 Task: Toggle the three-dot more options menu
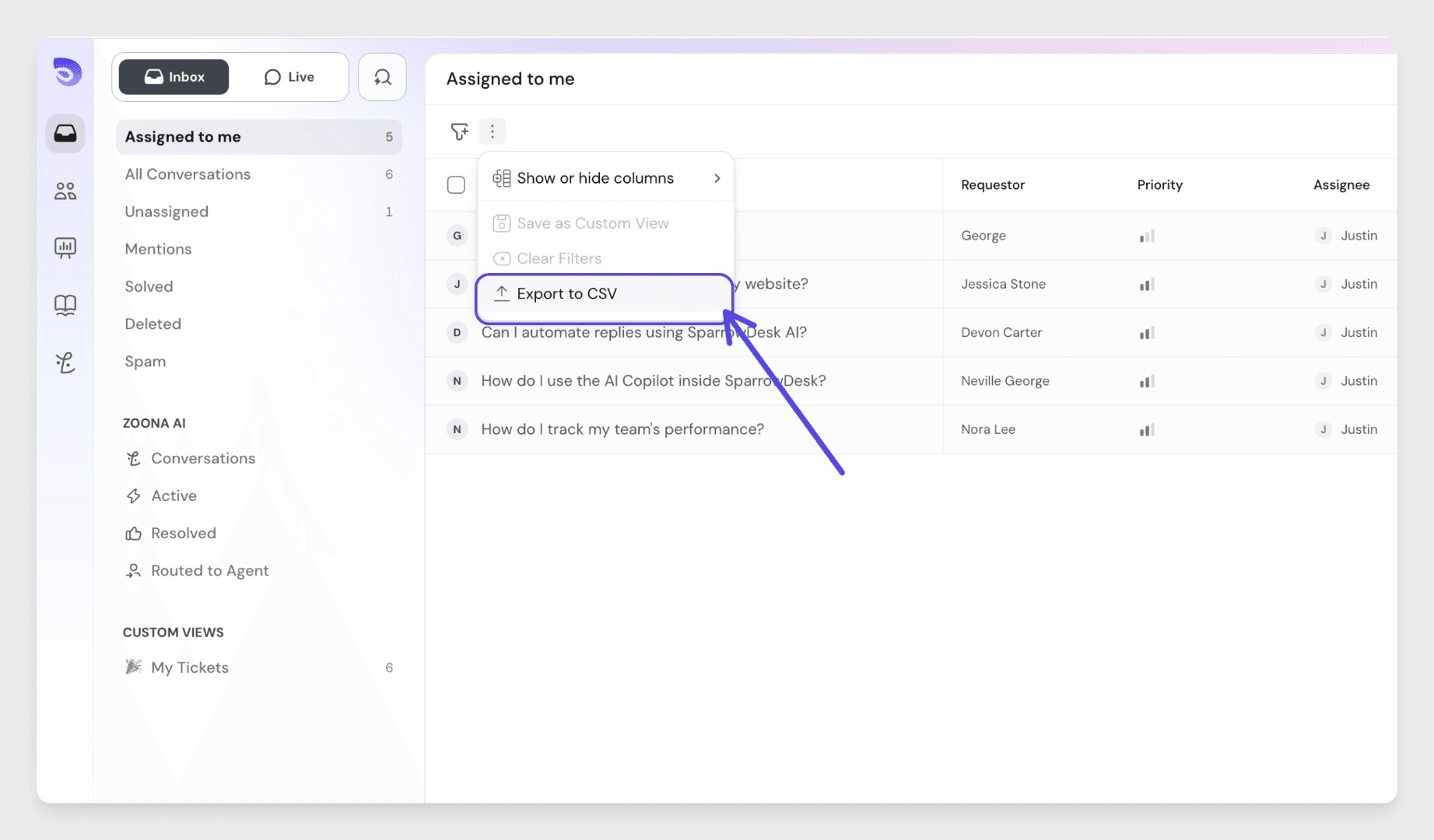(x=492, y=131)
